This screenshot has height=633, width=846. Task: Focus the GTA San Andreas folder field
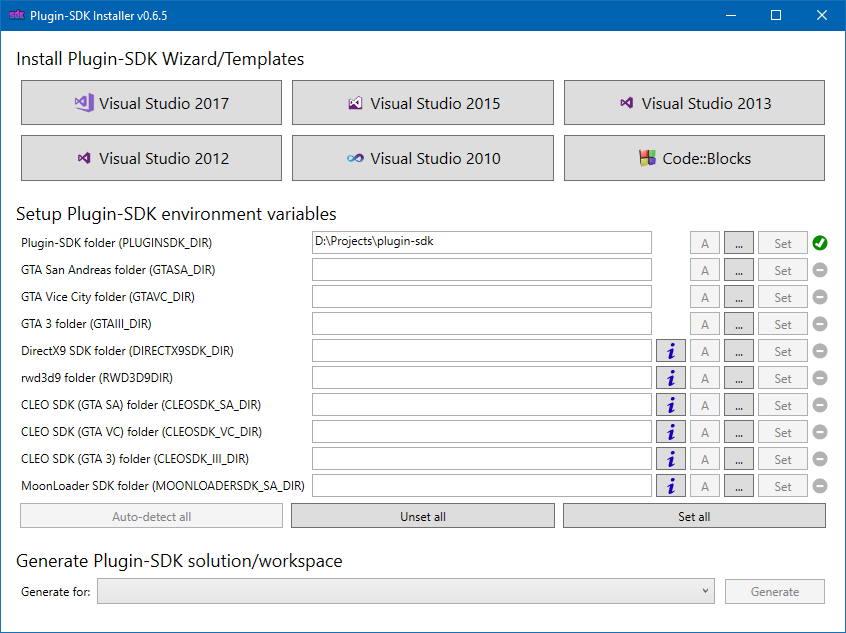(482, 270)
